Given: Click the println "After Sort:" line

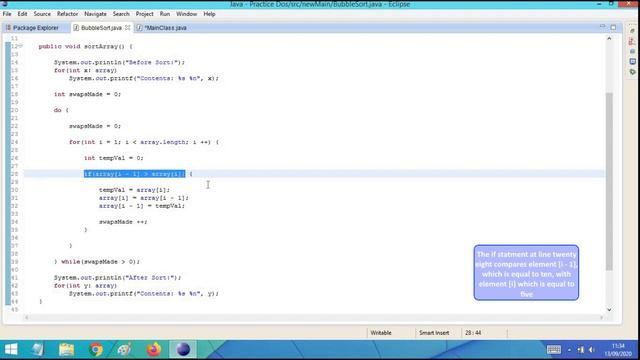Looking at the screenshot, I should click(118, 278).
